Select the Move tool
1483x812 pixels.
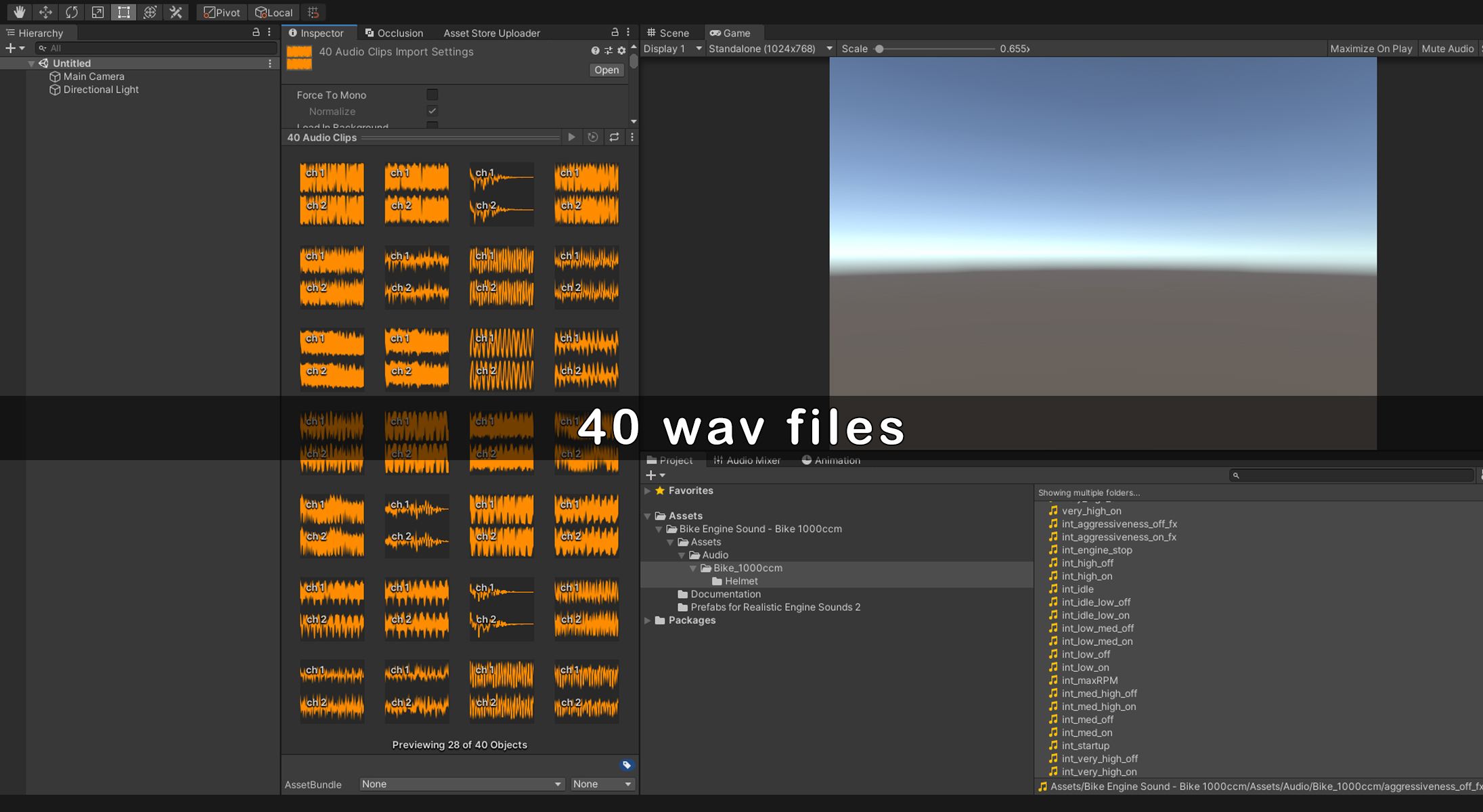tap(45, 12)
